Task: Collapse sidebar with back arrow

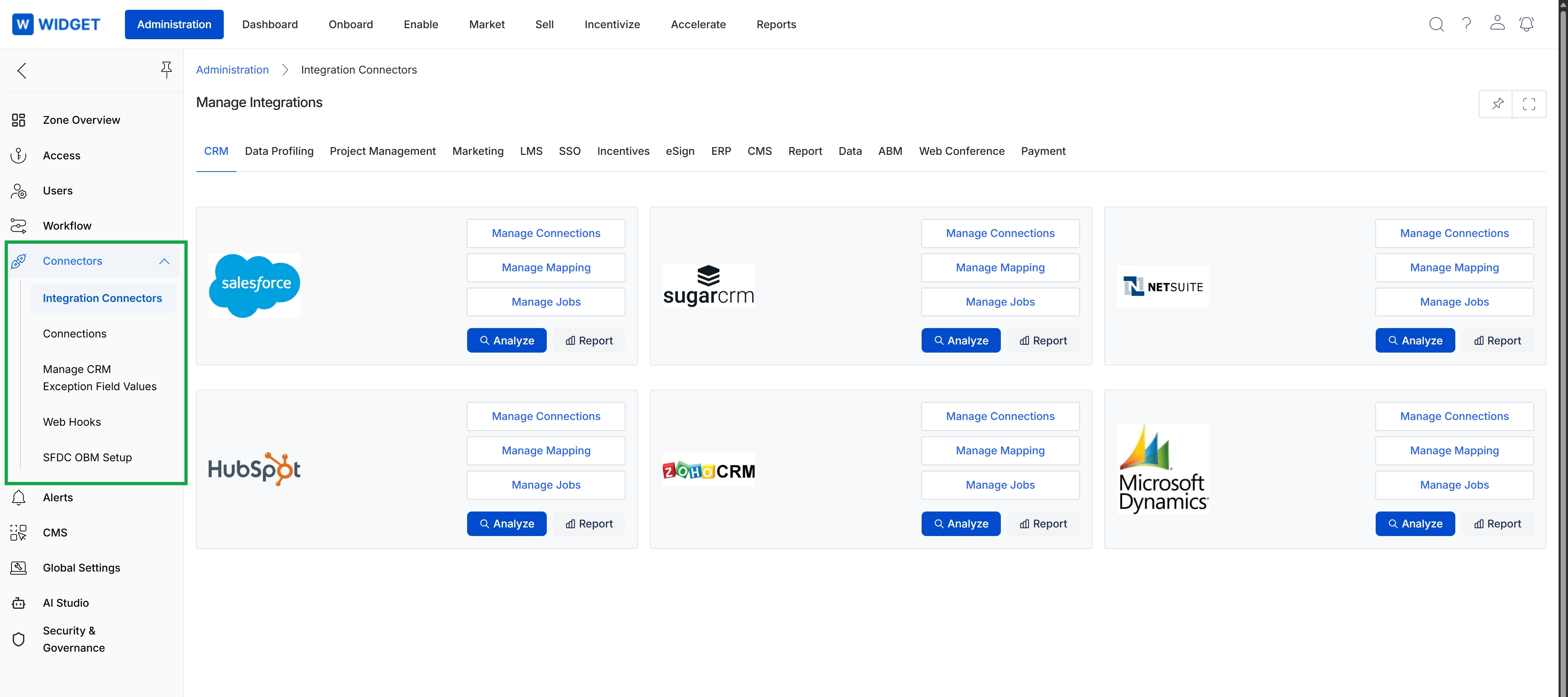Action: tap(22, 71)
